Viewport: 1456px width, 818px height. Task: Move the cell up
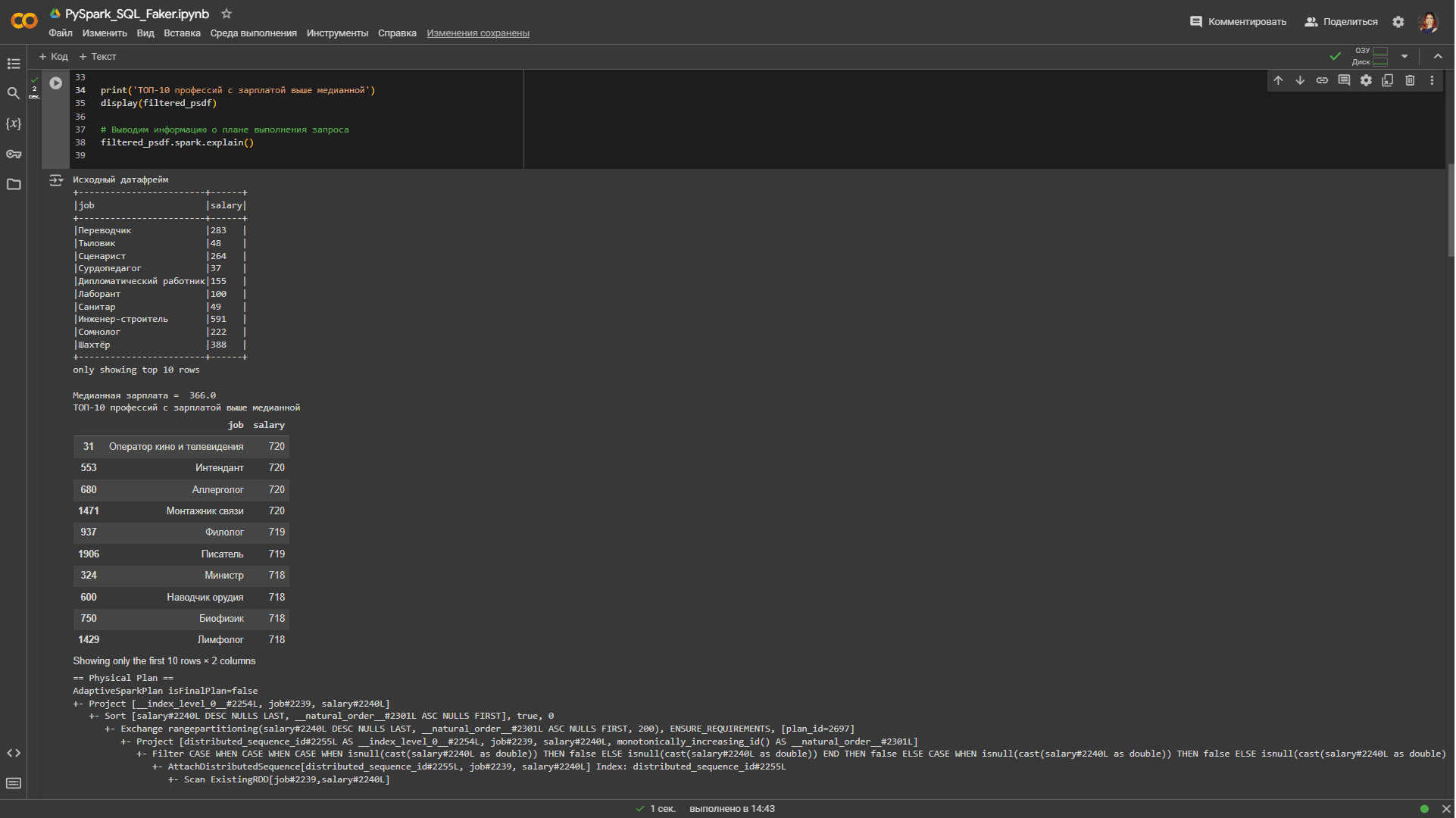click(1279, 80)
